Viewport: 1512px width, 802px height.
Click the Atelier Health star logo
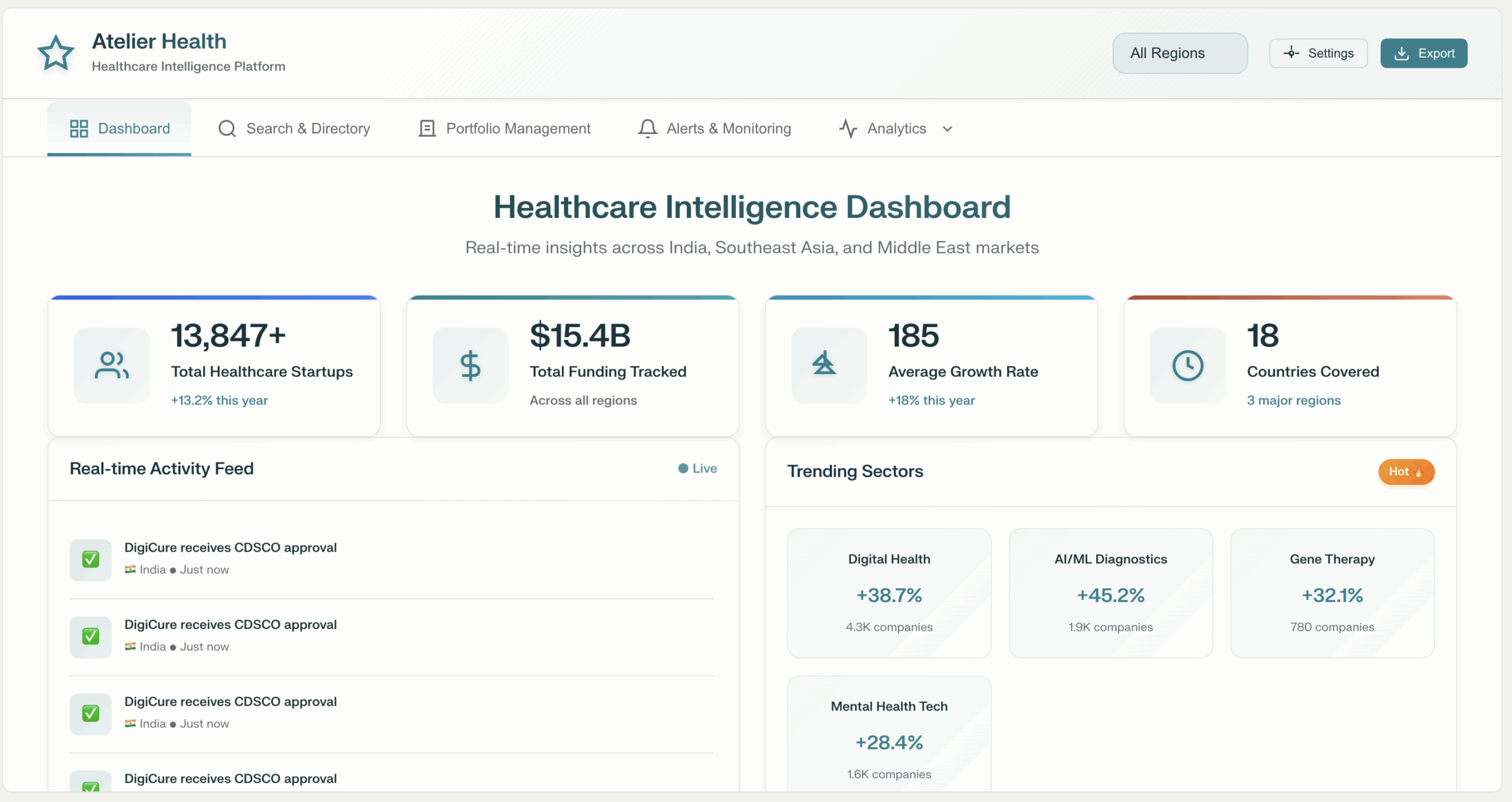tap(56, 53)
